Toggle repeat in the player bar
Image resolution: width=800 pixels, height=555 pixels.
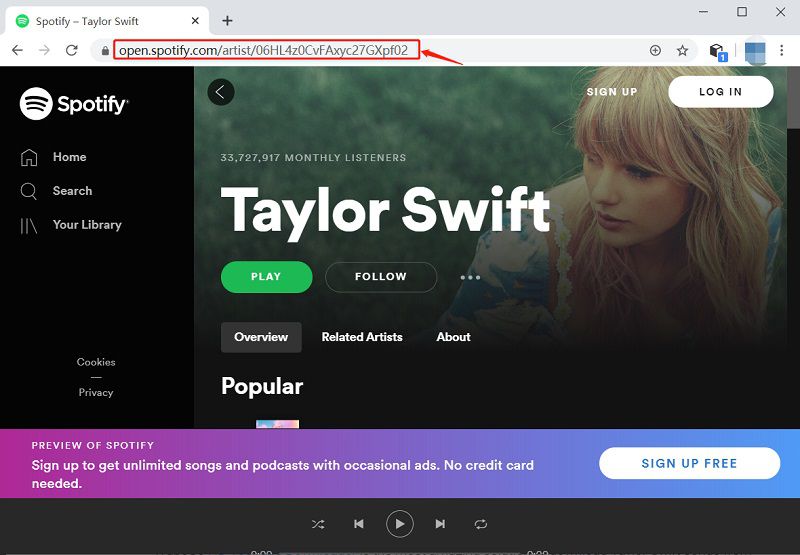pyautogui.click(x=481, y=524)
